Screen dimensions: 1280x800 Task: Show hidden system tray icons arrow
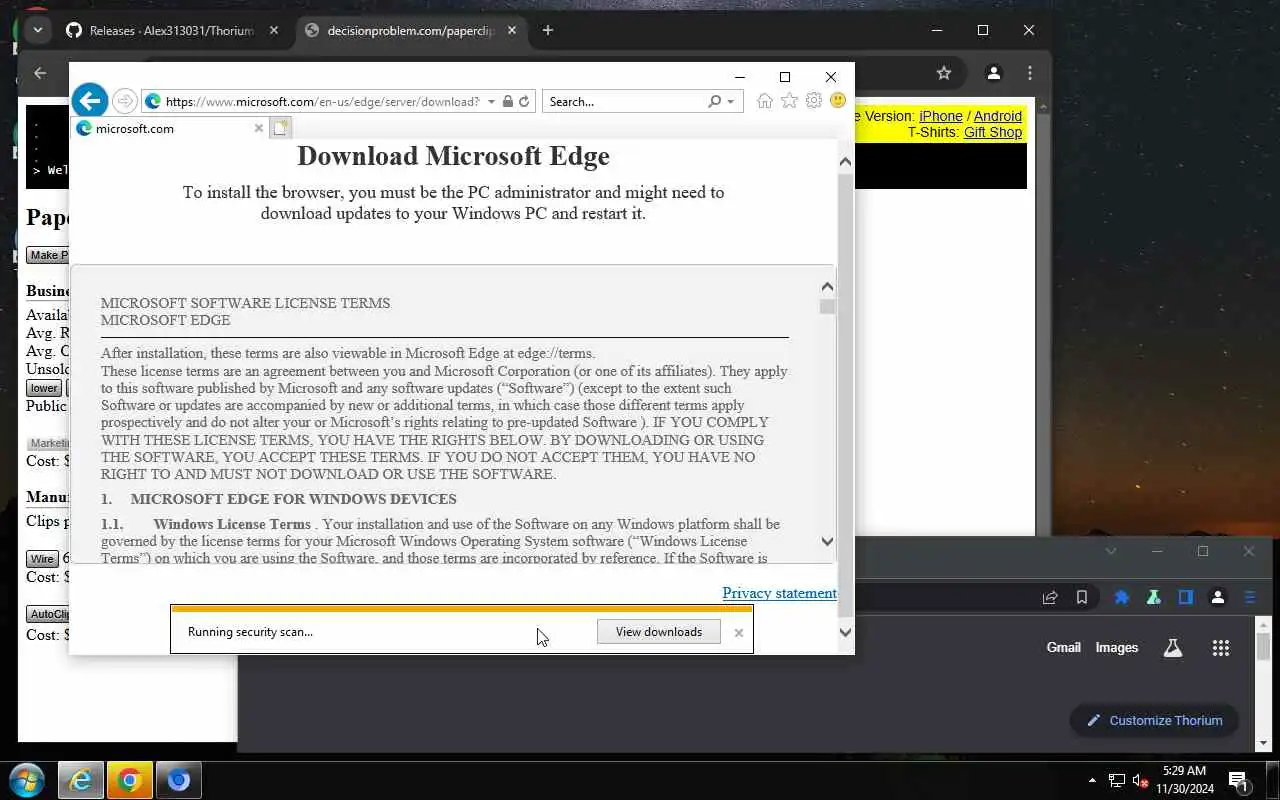point(1092,780)
